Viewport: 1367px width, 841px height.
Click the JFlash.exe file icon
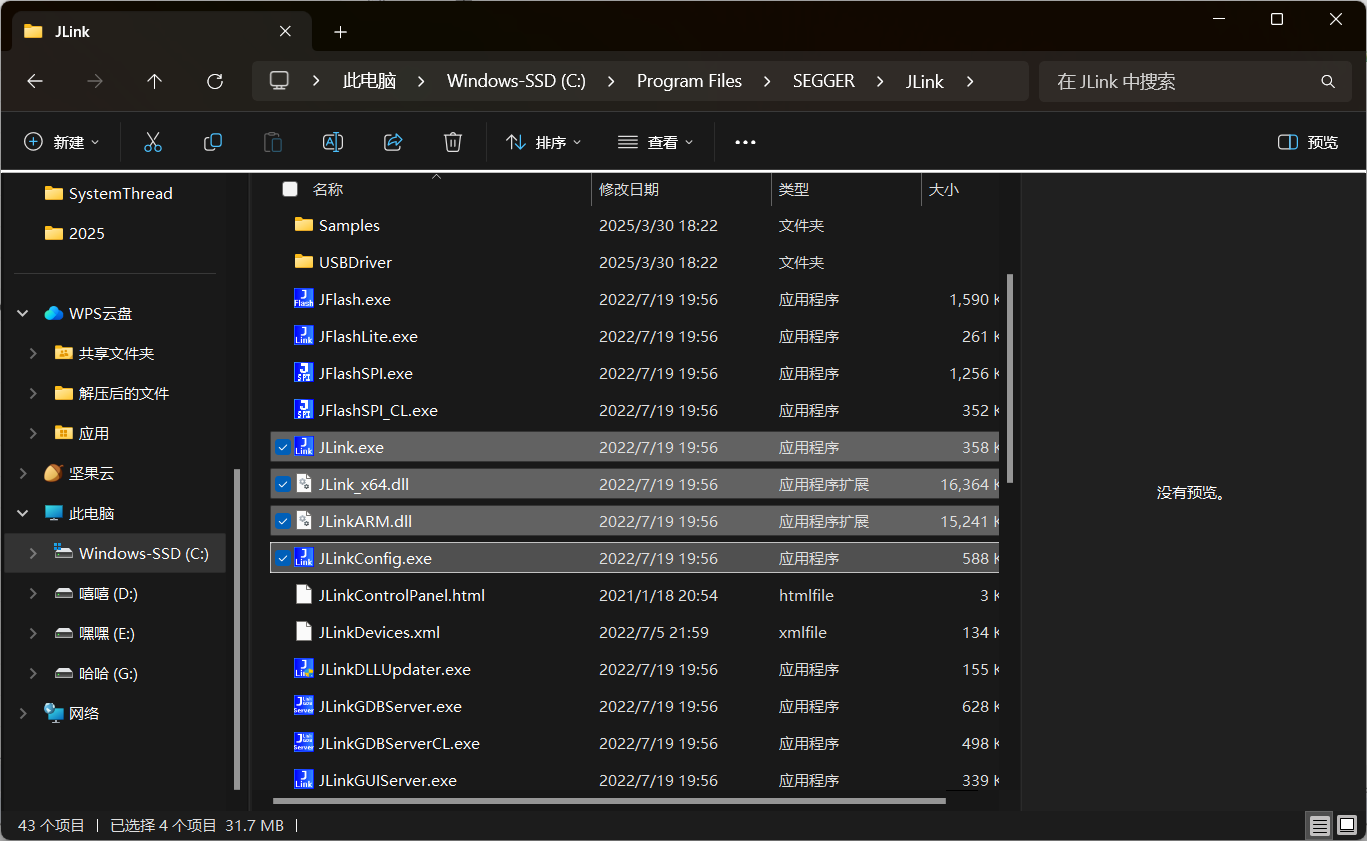304,299
